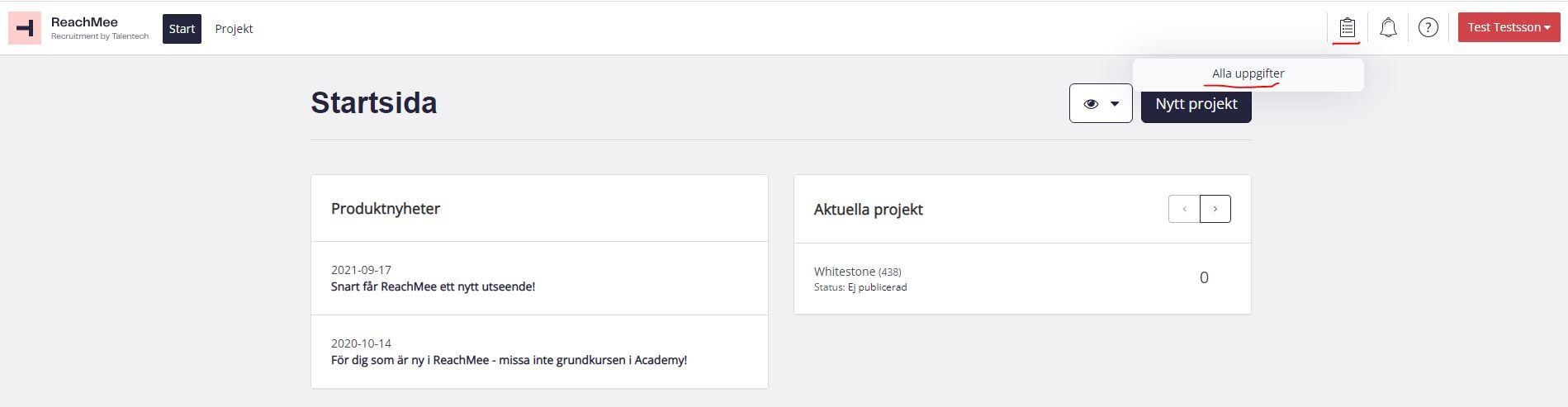Click the Produktnyheter panel heading
The width and height of the screenshot is (1568, 407).
pos(386,209)
